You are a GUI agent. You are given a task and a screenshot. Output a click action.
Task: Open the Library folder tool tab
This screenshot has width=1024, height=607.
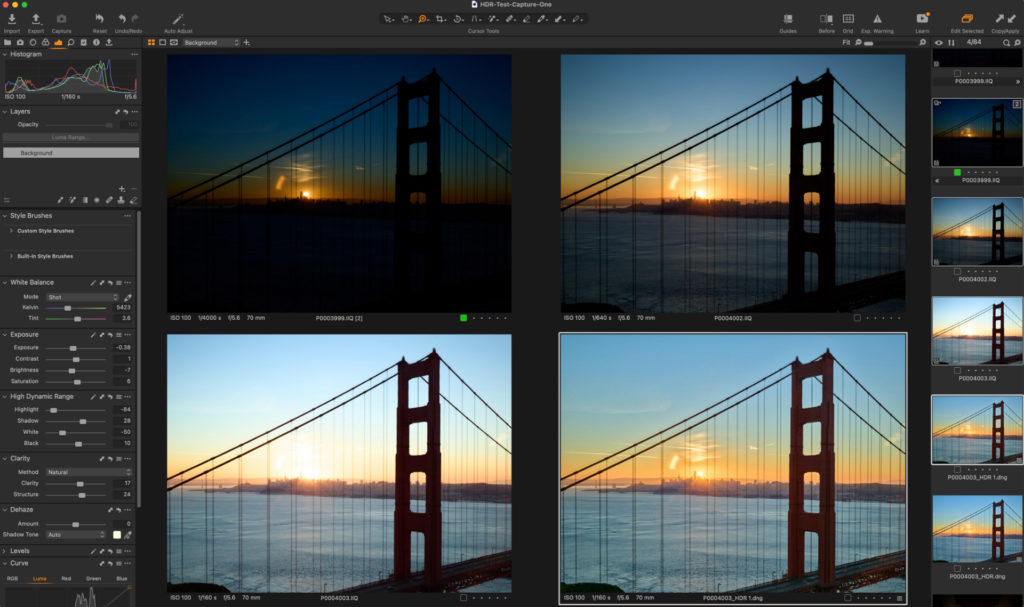[x=8, y=42]
